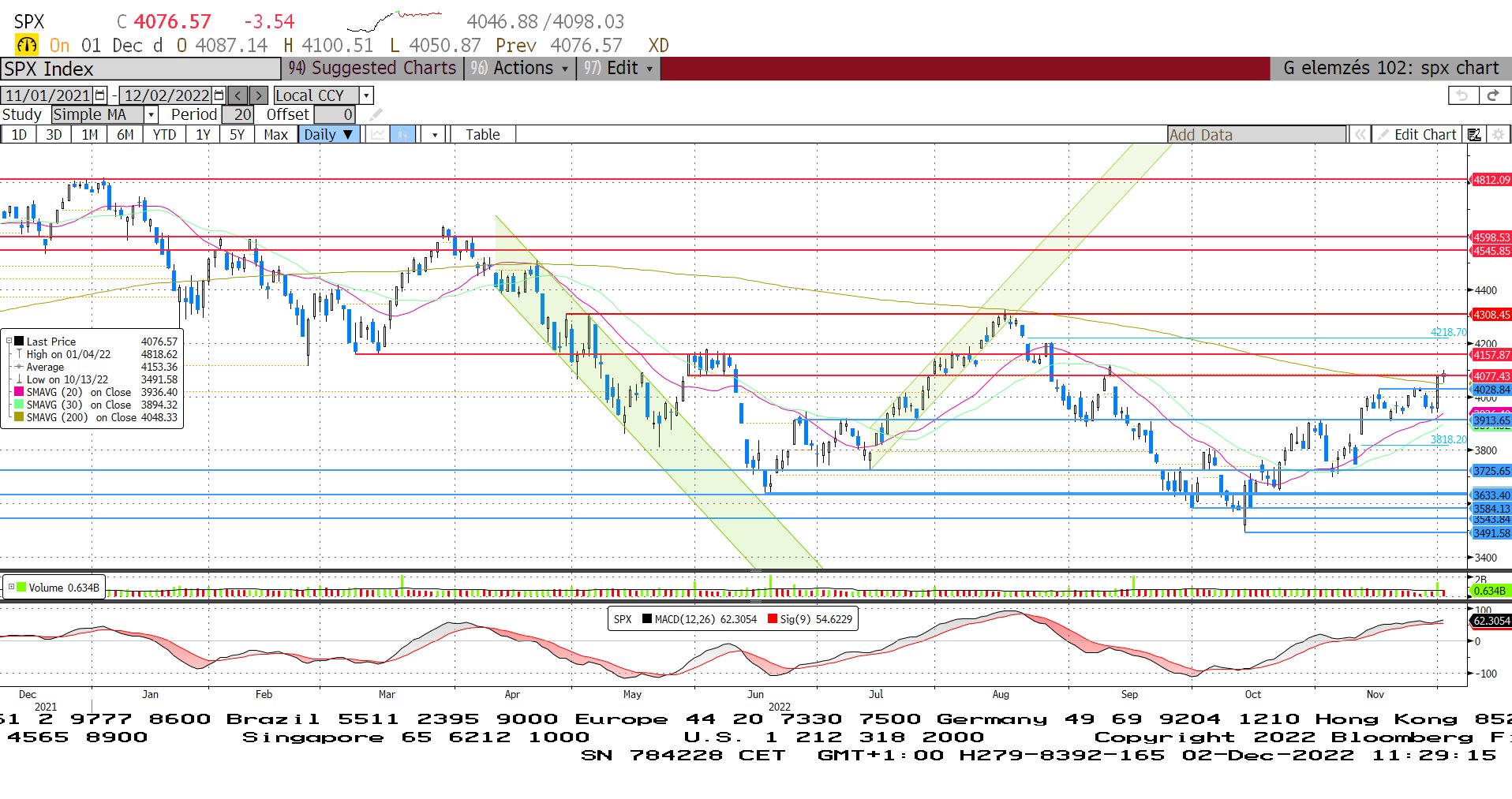1512x799 pixels.
Task: Select the line chart type icon
Action: 378,135
